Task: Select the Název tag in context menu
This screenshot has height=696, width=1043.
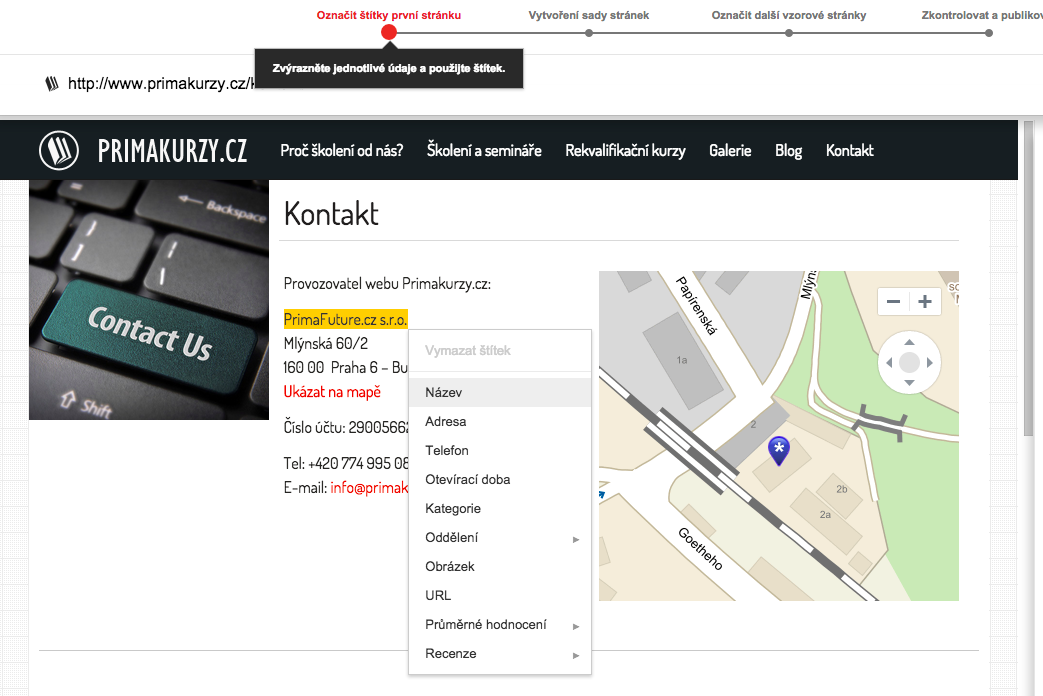Action: coord(500,393)
